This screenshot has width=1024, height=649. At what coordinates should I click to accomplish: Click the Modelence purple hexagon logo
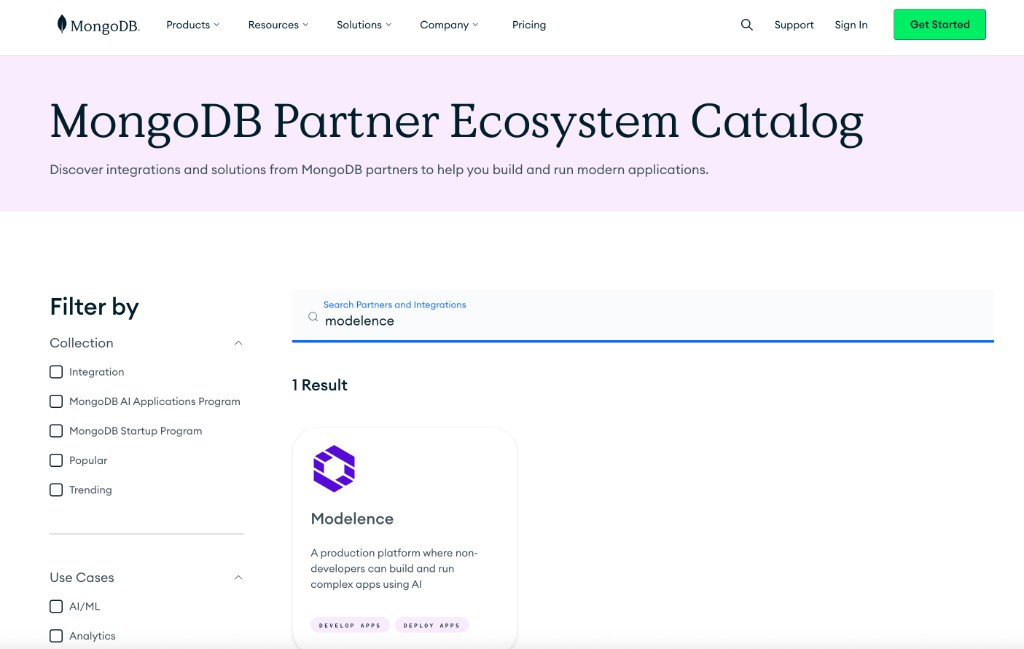pos(334,468)
